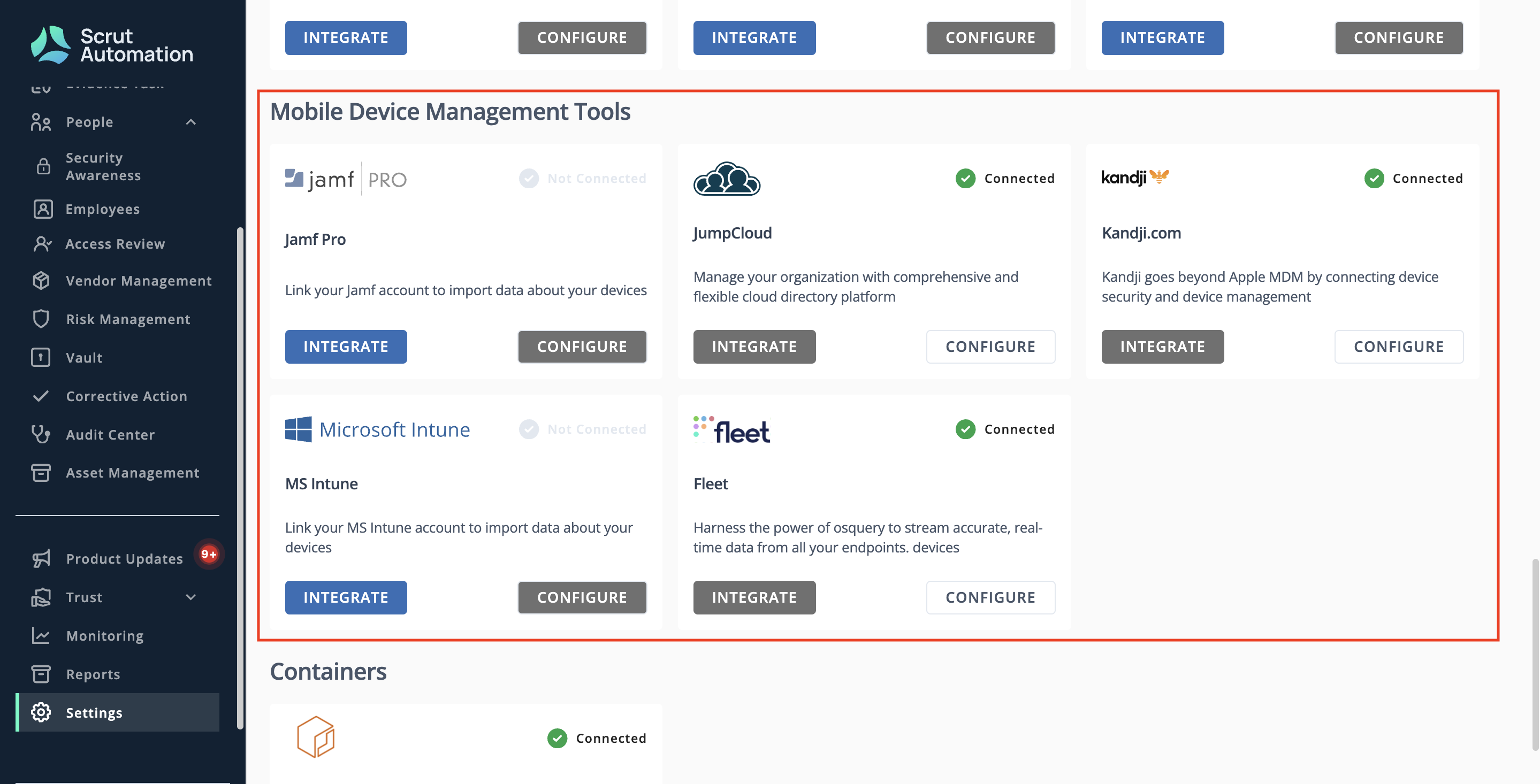1540x784 pixels.
Task: Click MS Intune greyed Not Connected check
Action: coord(529,429)
